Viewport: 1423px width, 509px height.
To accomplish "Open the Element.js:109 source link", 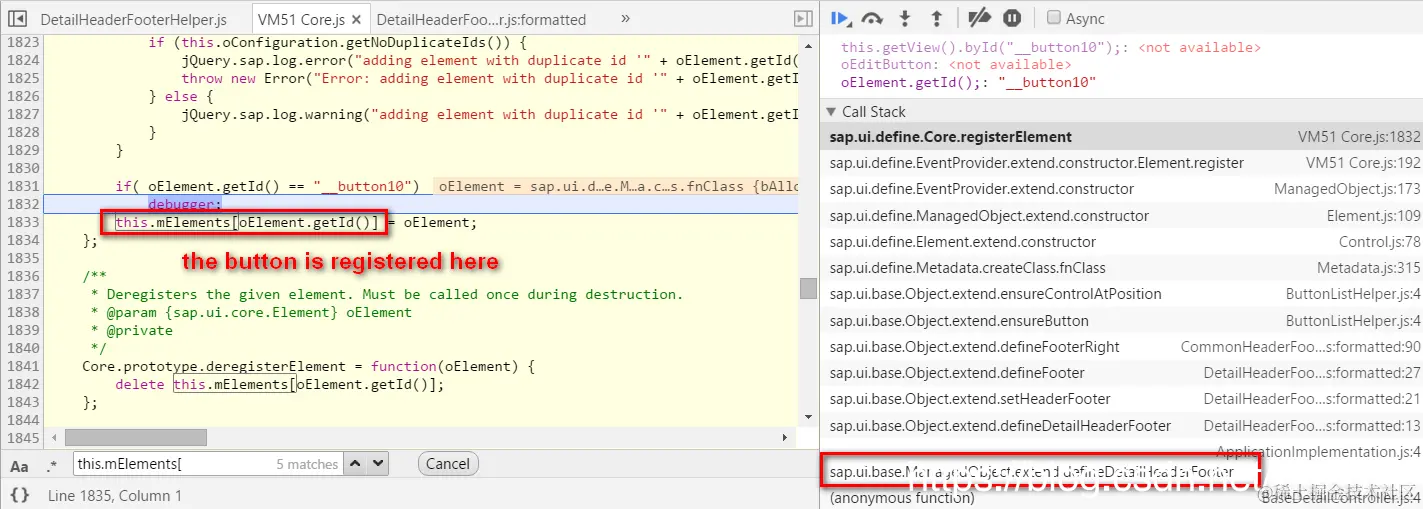I will coord(1374,216).
